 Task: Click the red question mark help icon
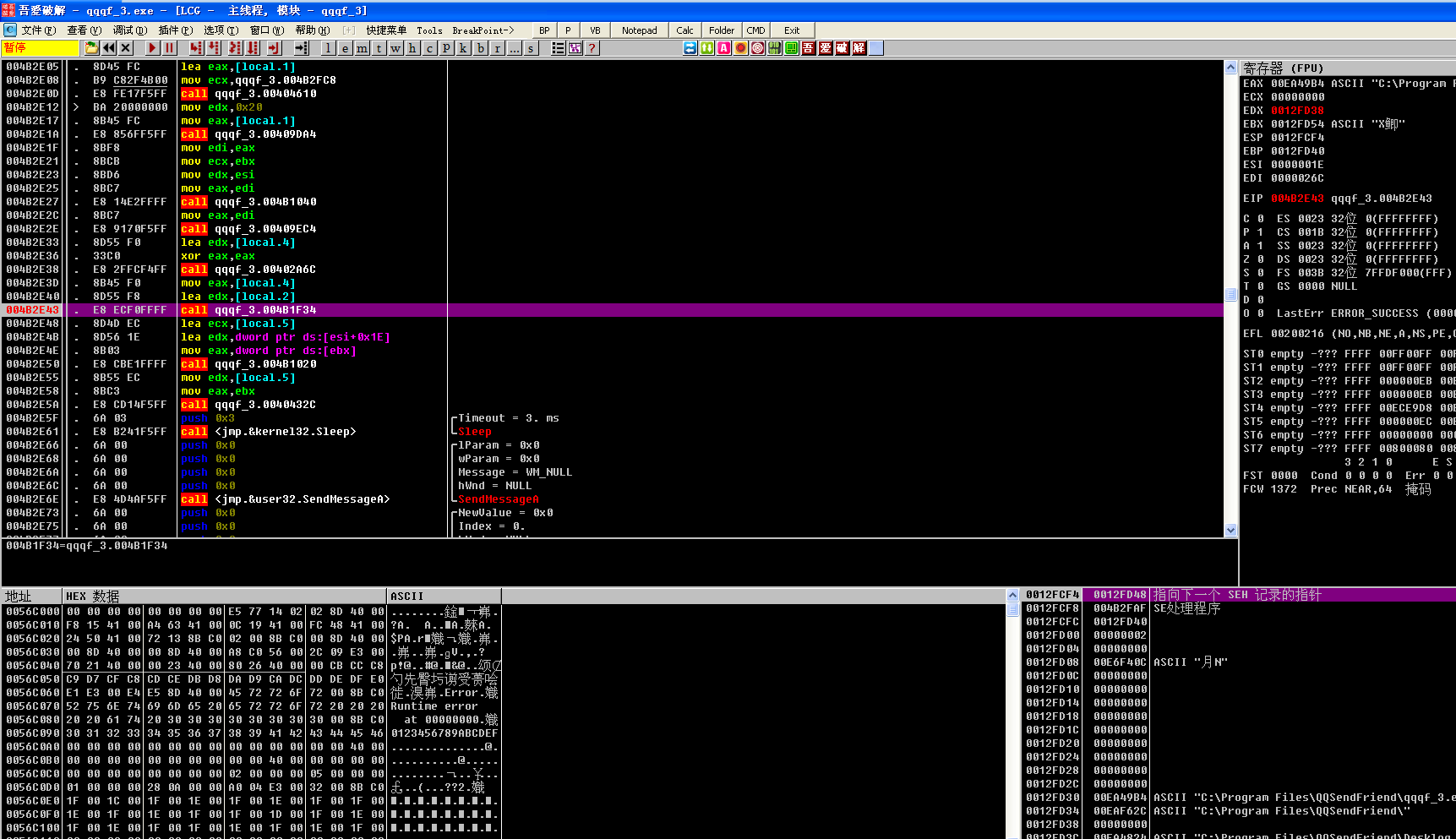pyautogui.click(x=592, y=48)
